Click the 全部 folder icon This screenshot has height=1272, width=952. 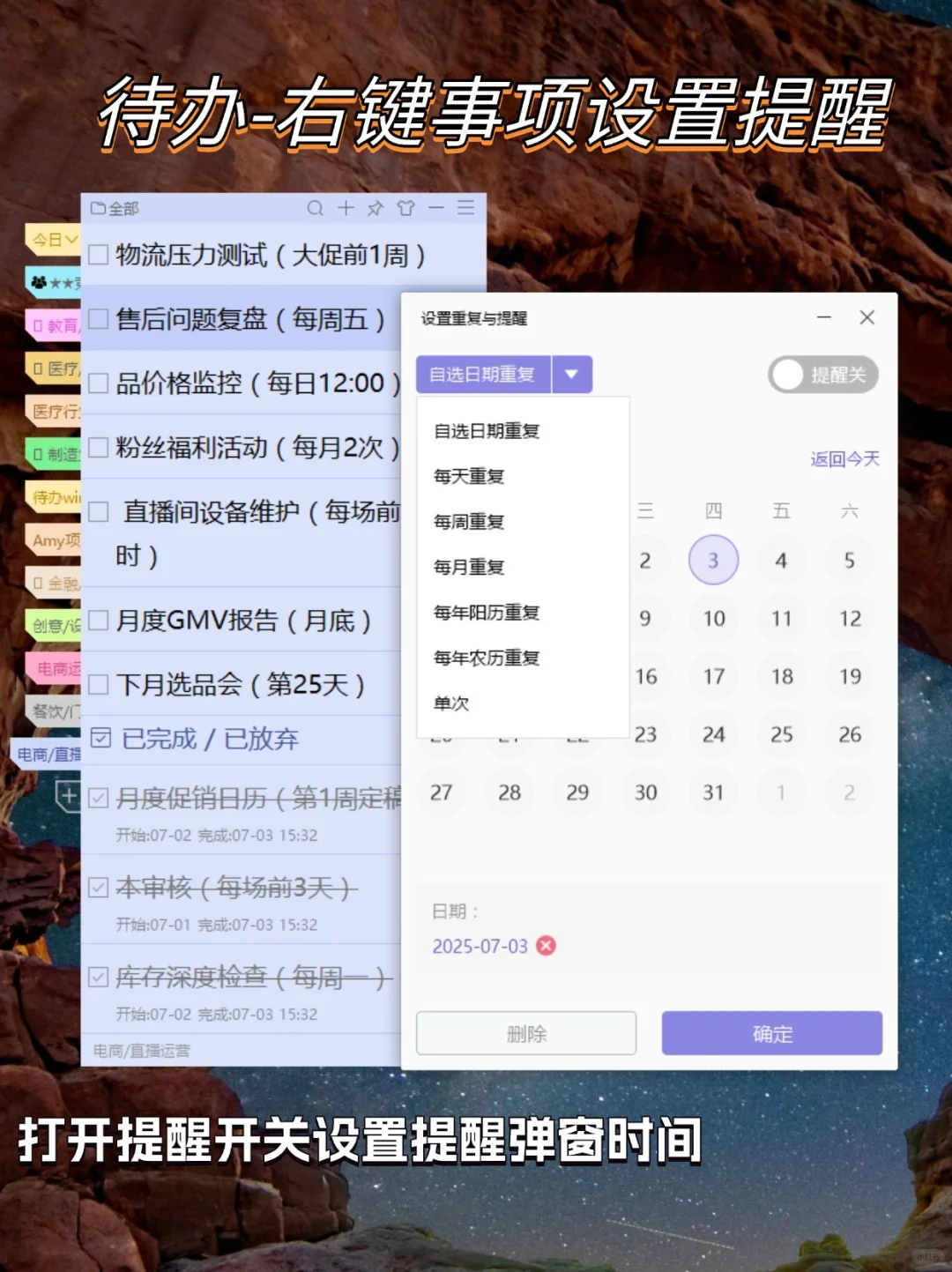pyautogui.click(x=97, y=208)
